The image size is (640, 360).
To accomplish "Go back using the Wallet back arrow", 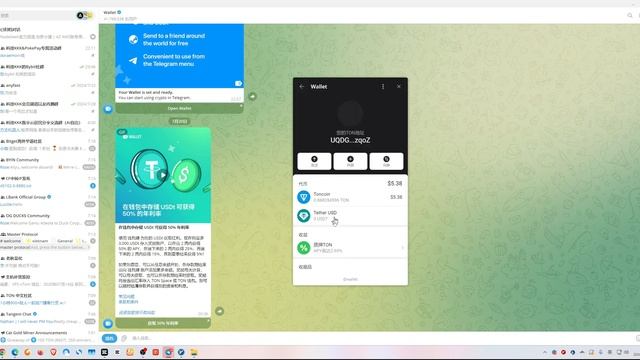I will click(302, 87).
